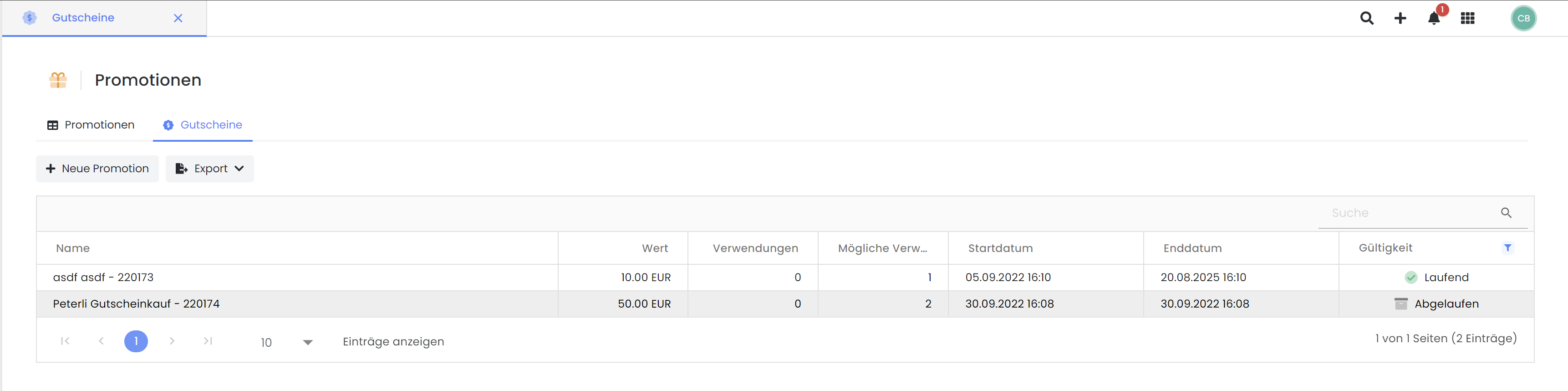This screenshot has height=391, width=1568.
Task: Click the CB user avatar
Action: 1523,18
